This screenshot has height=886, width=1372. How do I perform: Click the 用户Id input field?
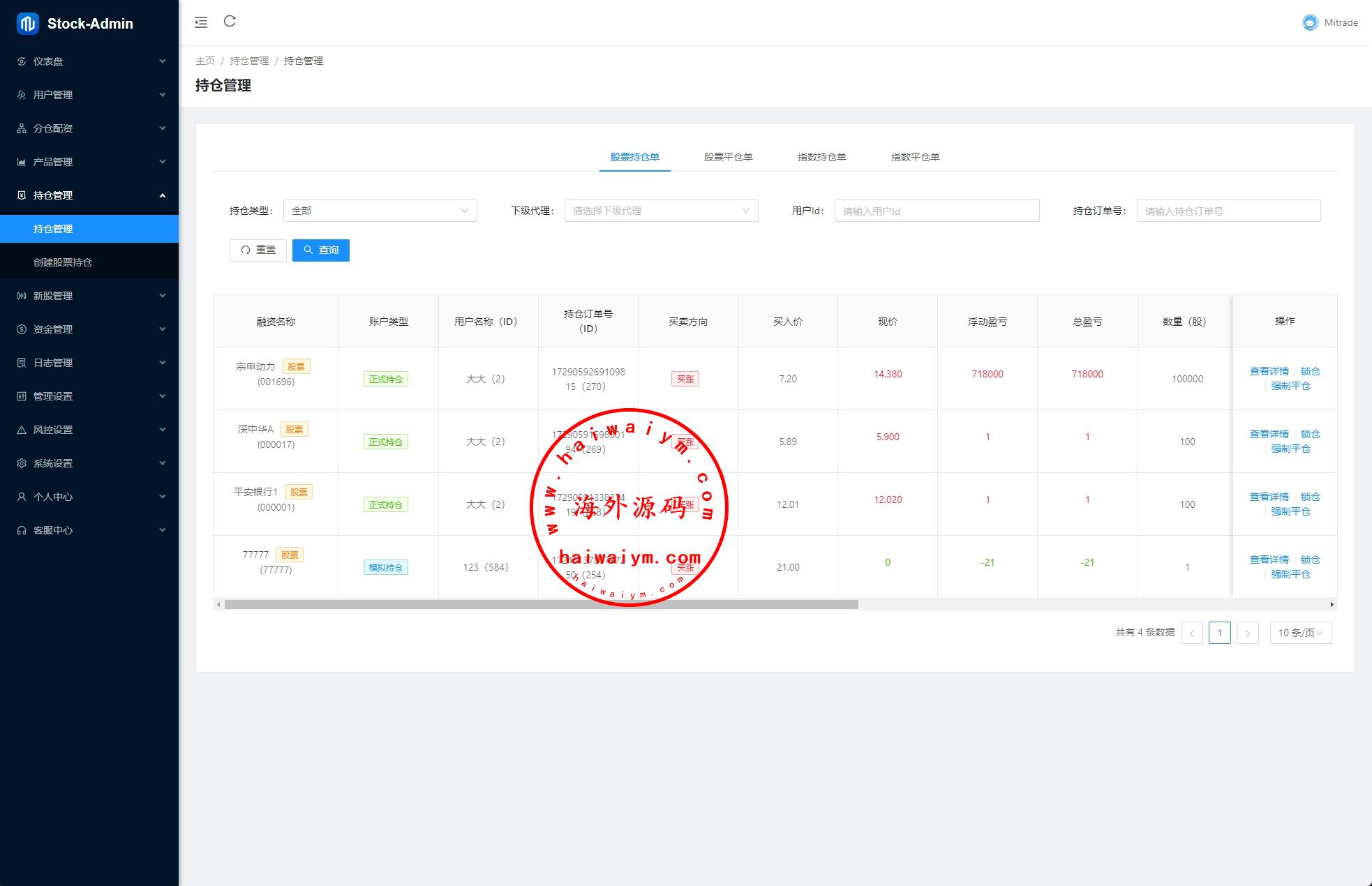tap(937, 211)
